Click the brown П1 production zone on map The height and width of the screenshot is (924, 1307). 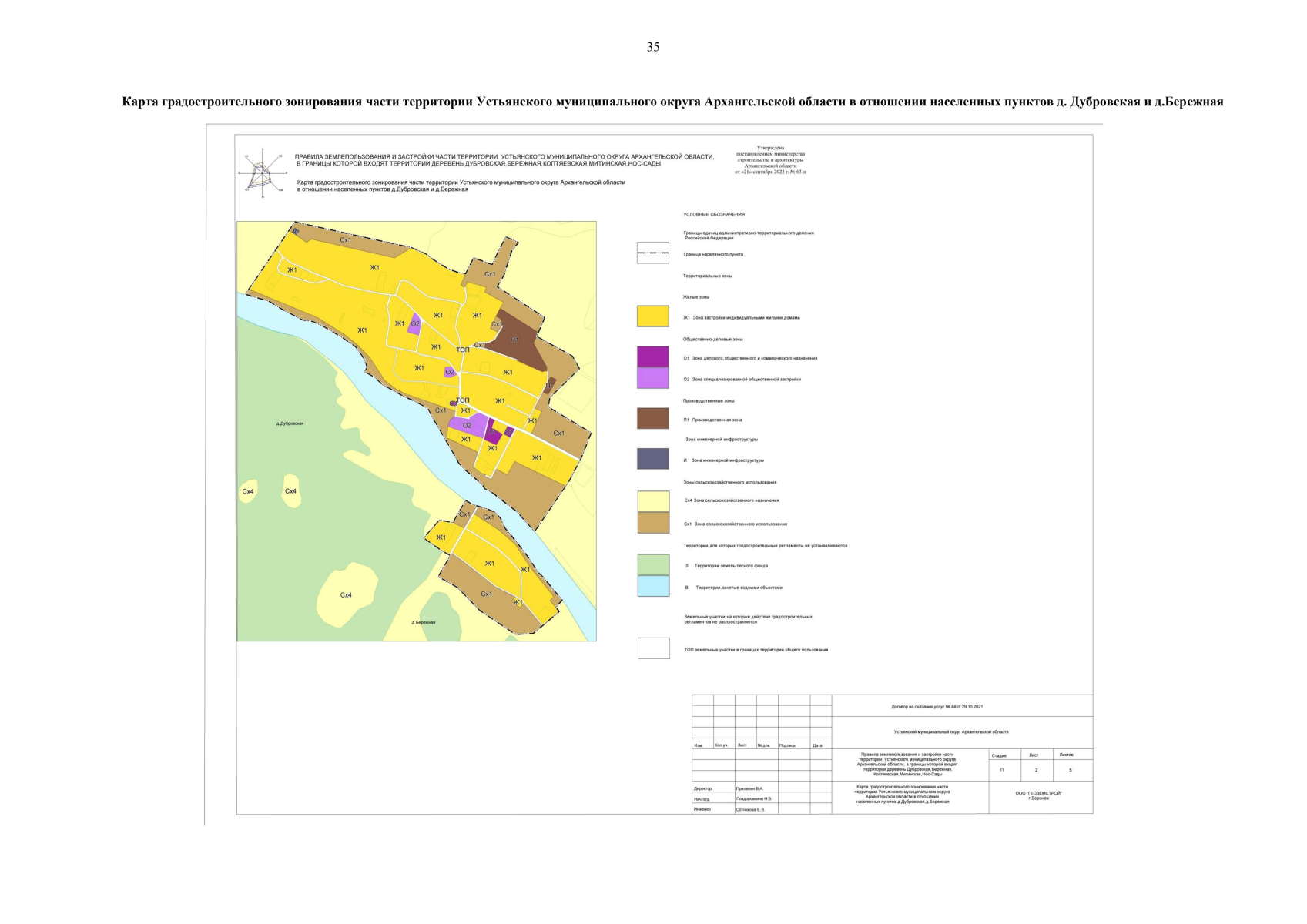pyautogui.click(x=514, y=339)
